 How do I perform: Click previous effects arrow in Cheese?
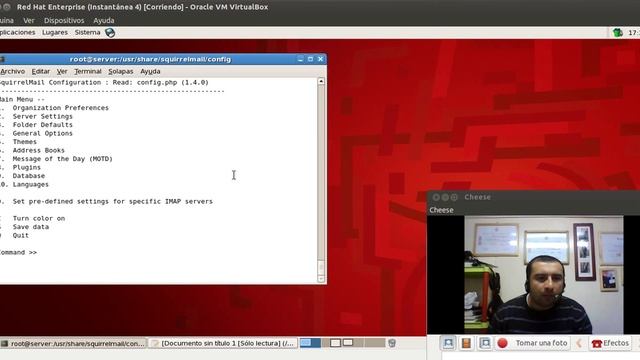[579, 343]
